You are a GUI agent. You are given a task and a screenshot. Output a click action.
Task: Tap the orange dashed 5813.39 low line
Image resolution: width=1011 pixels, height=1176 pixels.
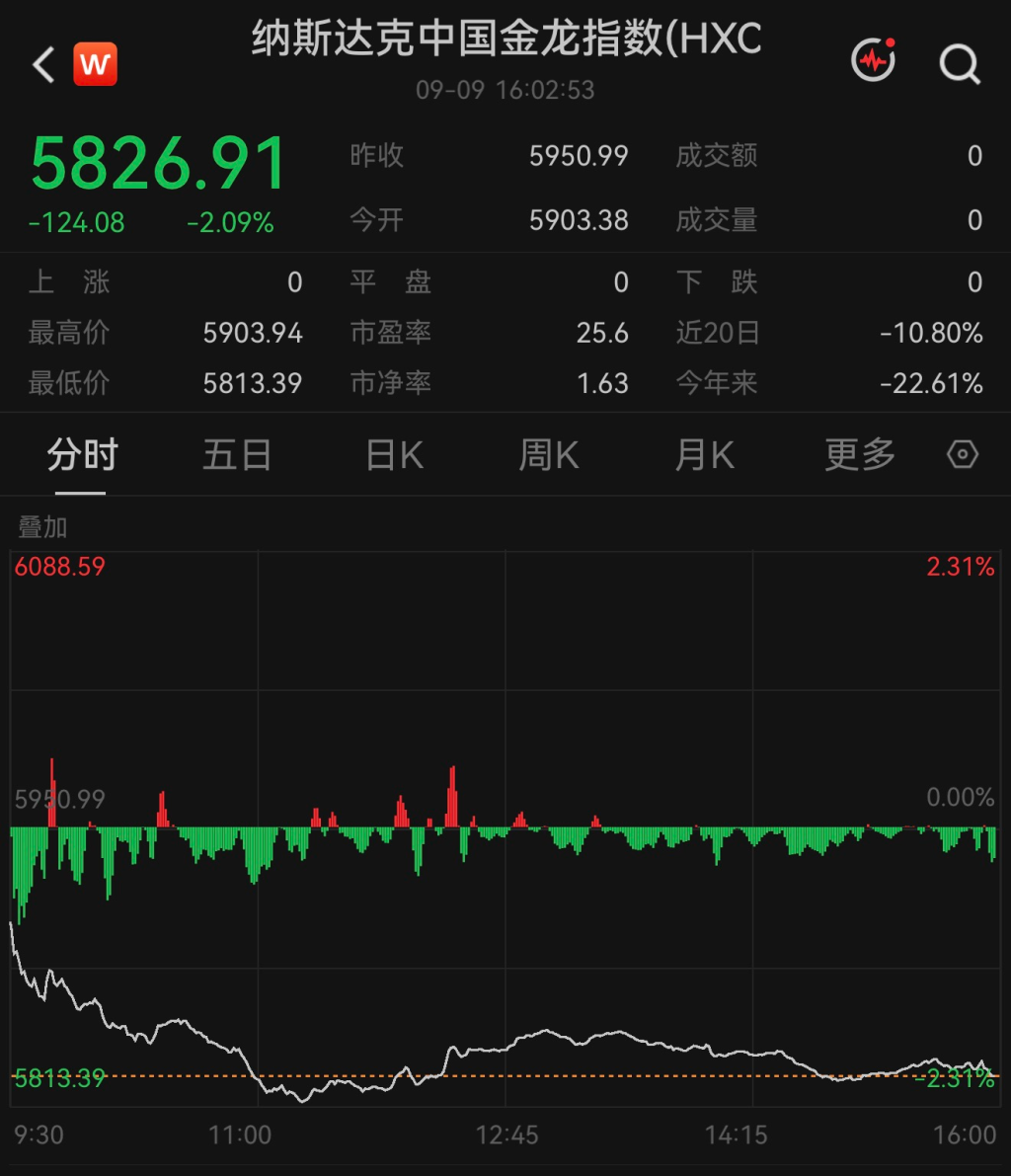pos(505,1076)
